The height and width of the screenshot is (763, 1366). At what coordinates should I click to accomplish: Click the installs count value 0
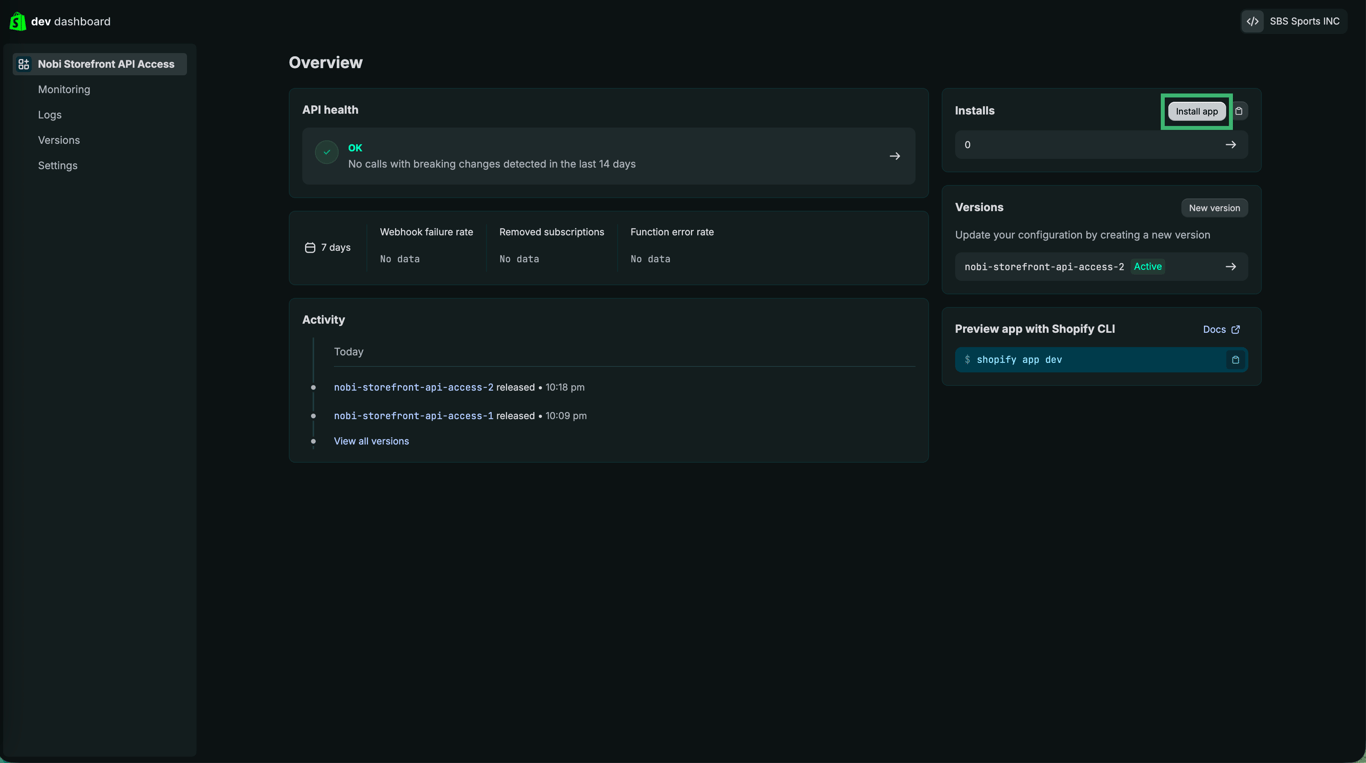coord(967,145)
